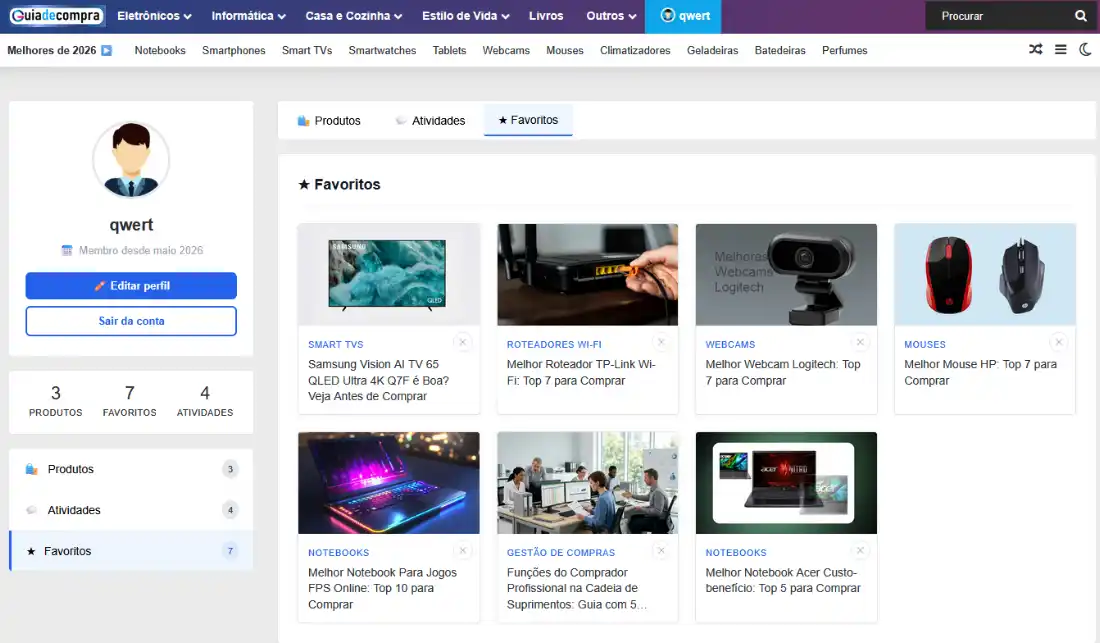The height and width of the screenshot is (643, 1100).
Task: Go to Perfumes quick link
Action: [845, 50]
